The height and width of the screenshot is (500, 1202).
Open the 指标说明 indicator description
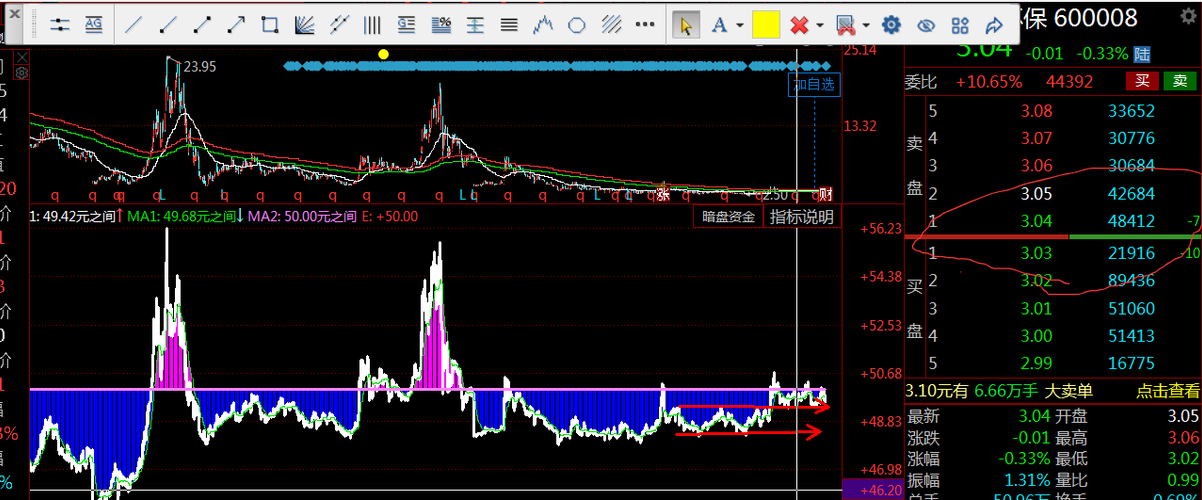(802, 217)
